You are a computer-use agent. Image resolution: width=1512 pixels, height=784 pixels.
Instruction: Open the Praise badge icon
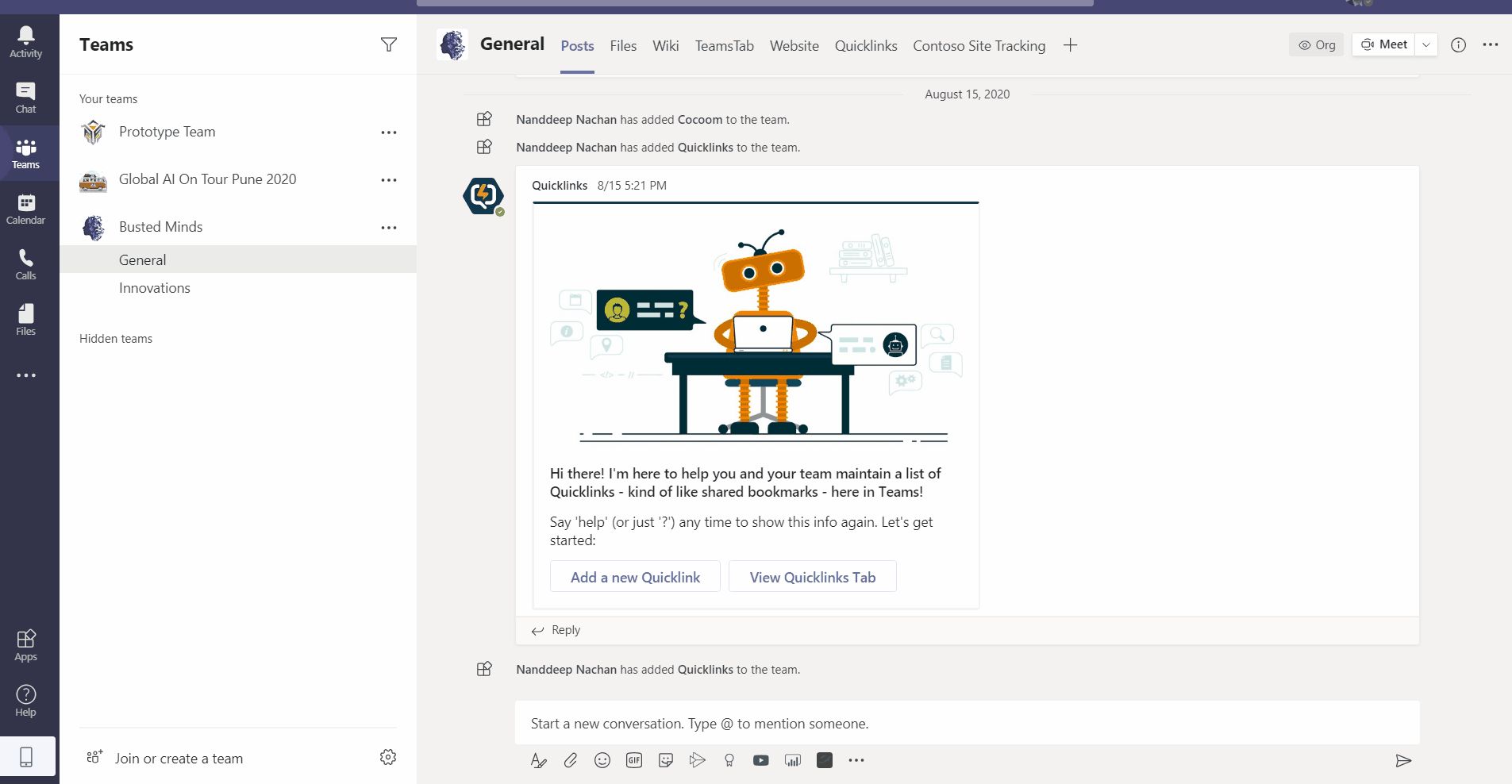point(729,760)
